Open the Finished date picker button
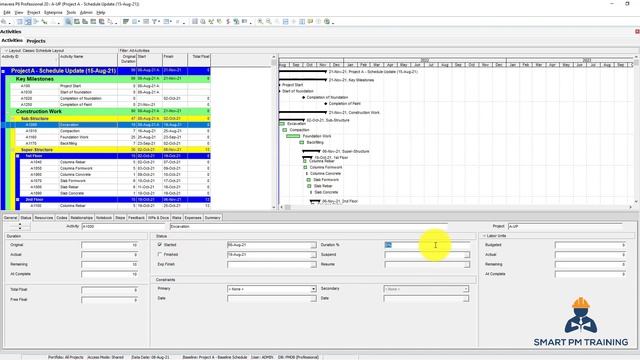Viewport: 640px width, 360px height. 313,255
